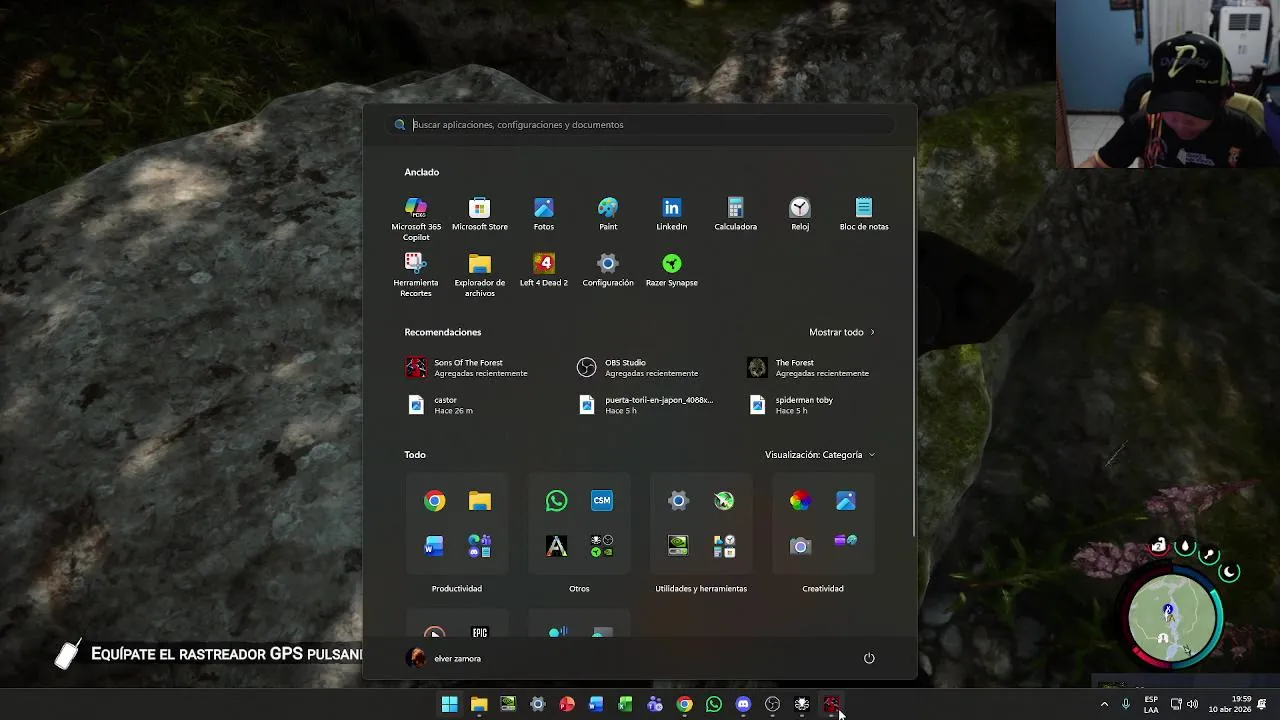This screenshot has height=720, width=1280.
Task: Open NVIDIA app from the taskbar
Action: point(508,705)
